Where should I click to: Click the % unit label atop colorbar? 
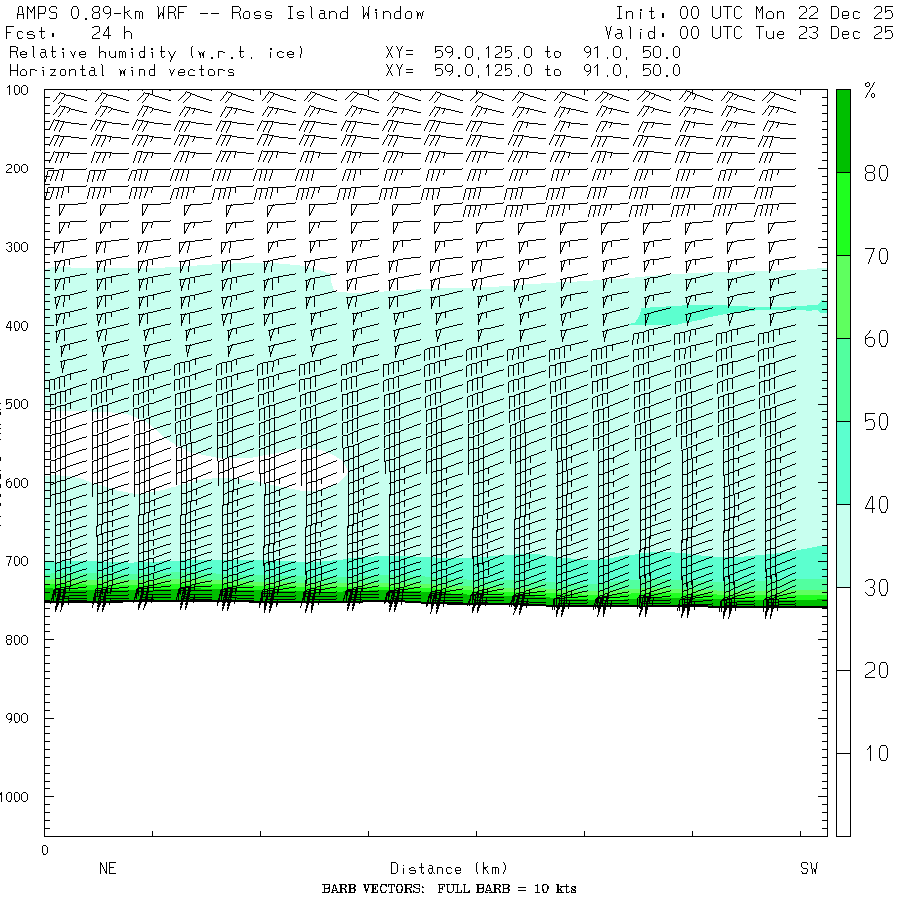point(870,90)
